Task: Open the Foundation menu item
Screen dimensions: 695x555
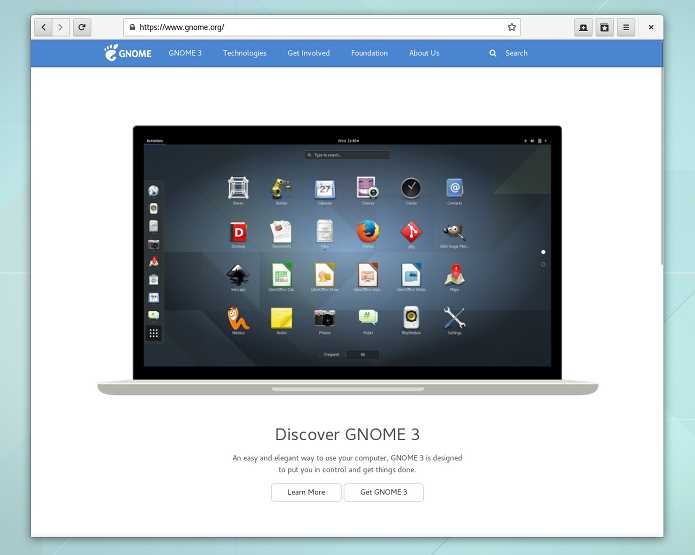Action: point(369,53)
